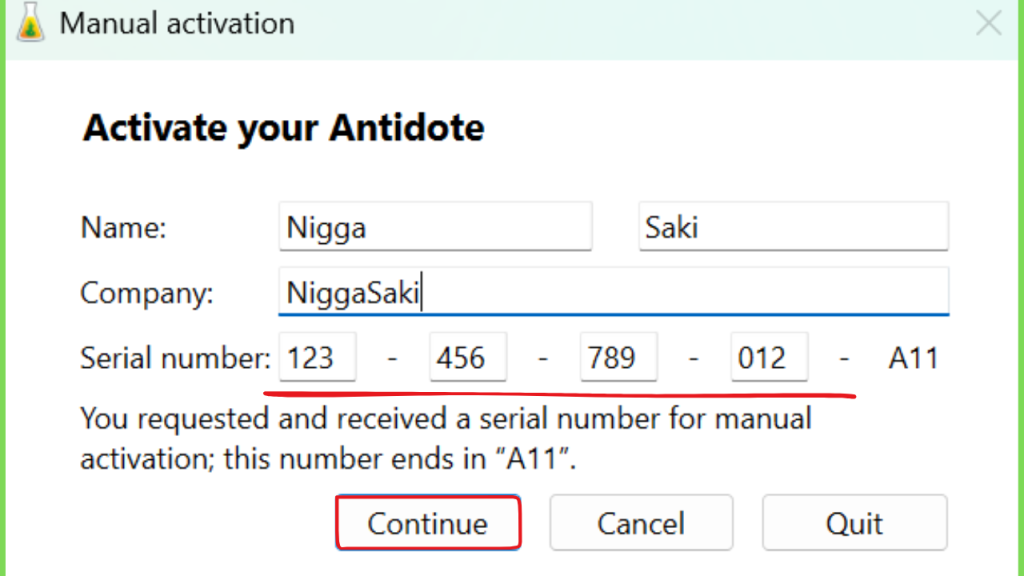Click the dash just before A11

pyautogui.click(x=844, y=358)
